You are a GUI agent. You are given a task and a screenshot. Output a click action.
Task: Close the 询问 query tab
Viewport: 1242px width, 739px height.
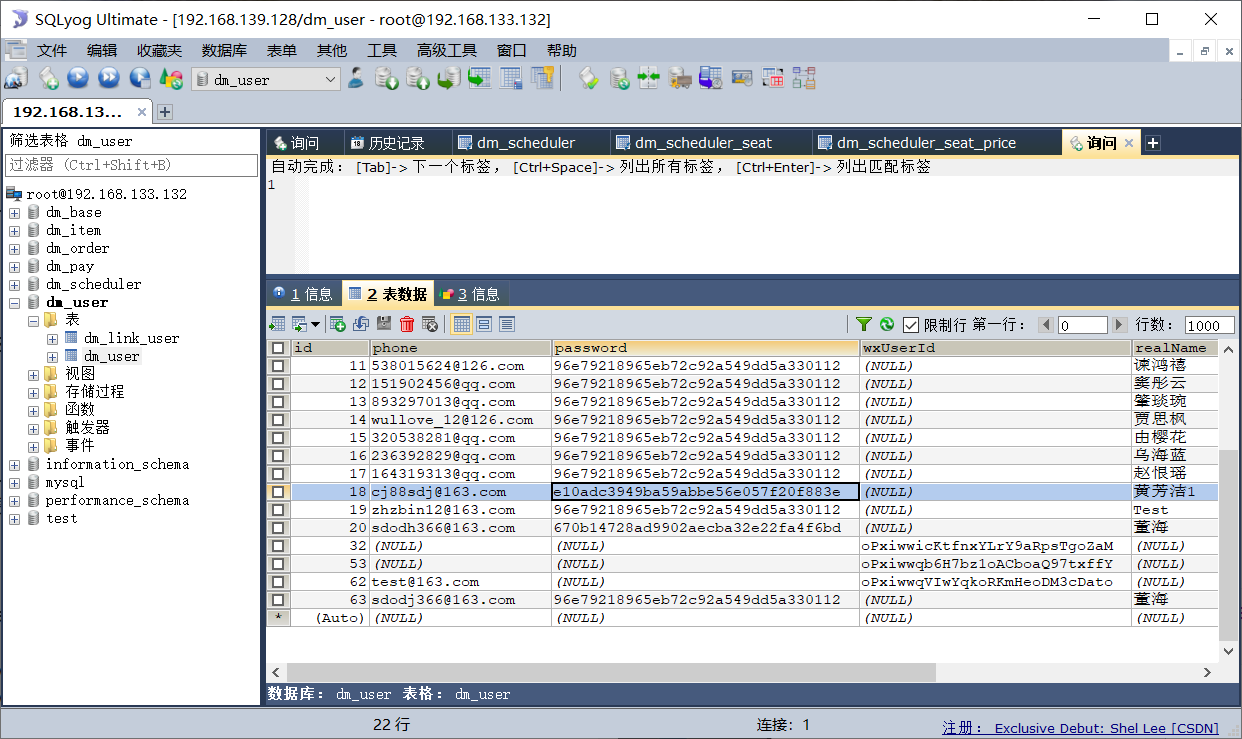point(1128,143)
